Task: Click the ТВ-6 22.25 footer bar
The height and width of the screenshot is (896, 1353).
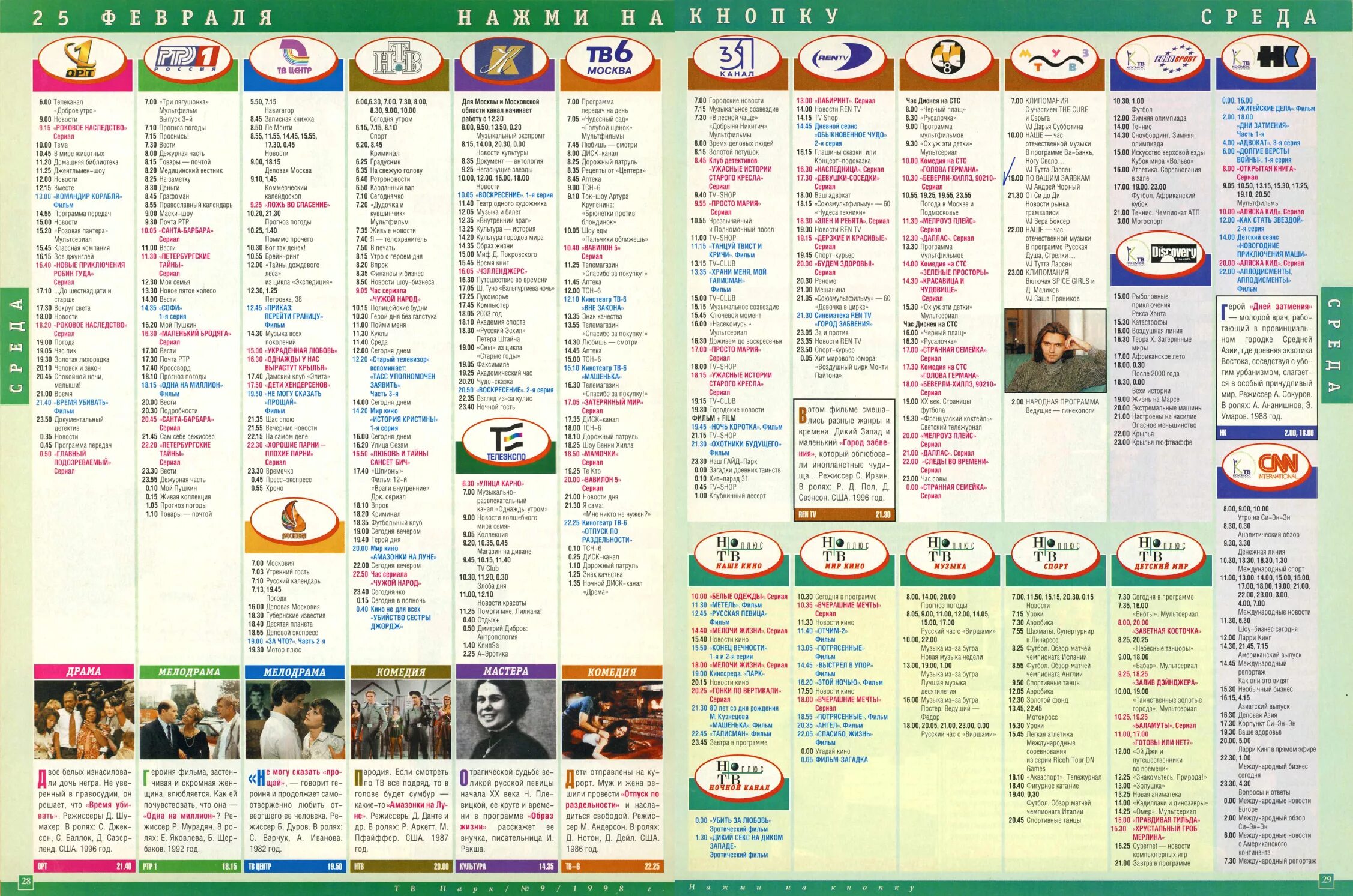Action: coord(612,866)
